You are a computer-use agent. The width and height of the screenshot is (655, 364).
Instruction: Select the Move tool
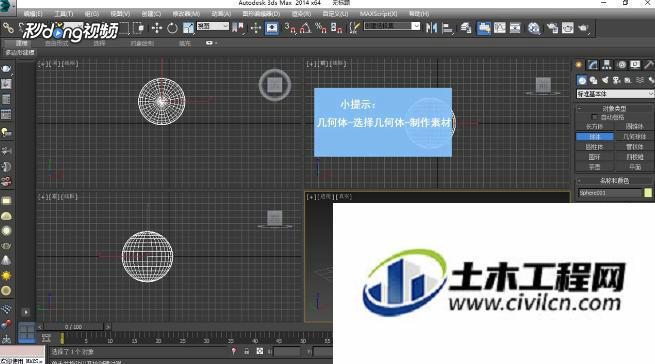click(157, 28)
